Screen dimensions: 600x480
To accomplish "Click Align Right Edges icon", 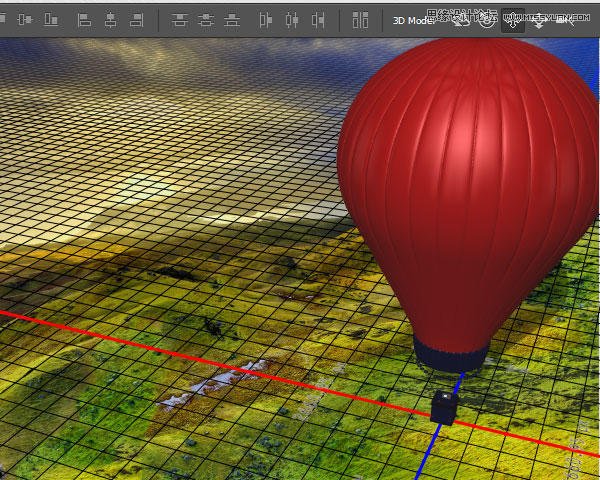I will [137, 20].
